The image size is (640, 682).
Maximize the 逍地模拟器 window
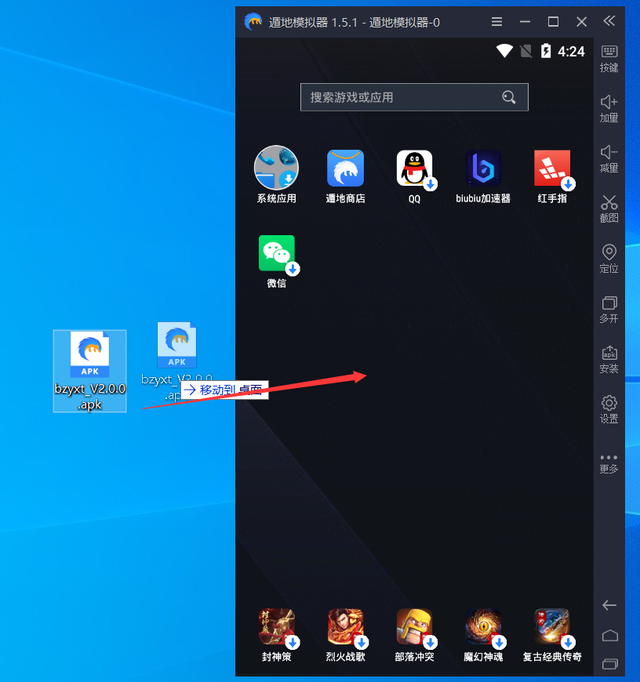coord(553,21)
